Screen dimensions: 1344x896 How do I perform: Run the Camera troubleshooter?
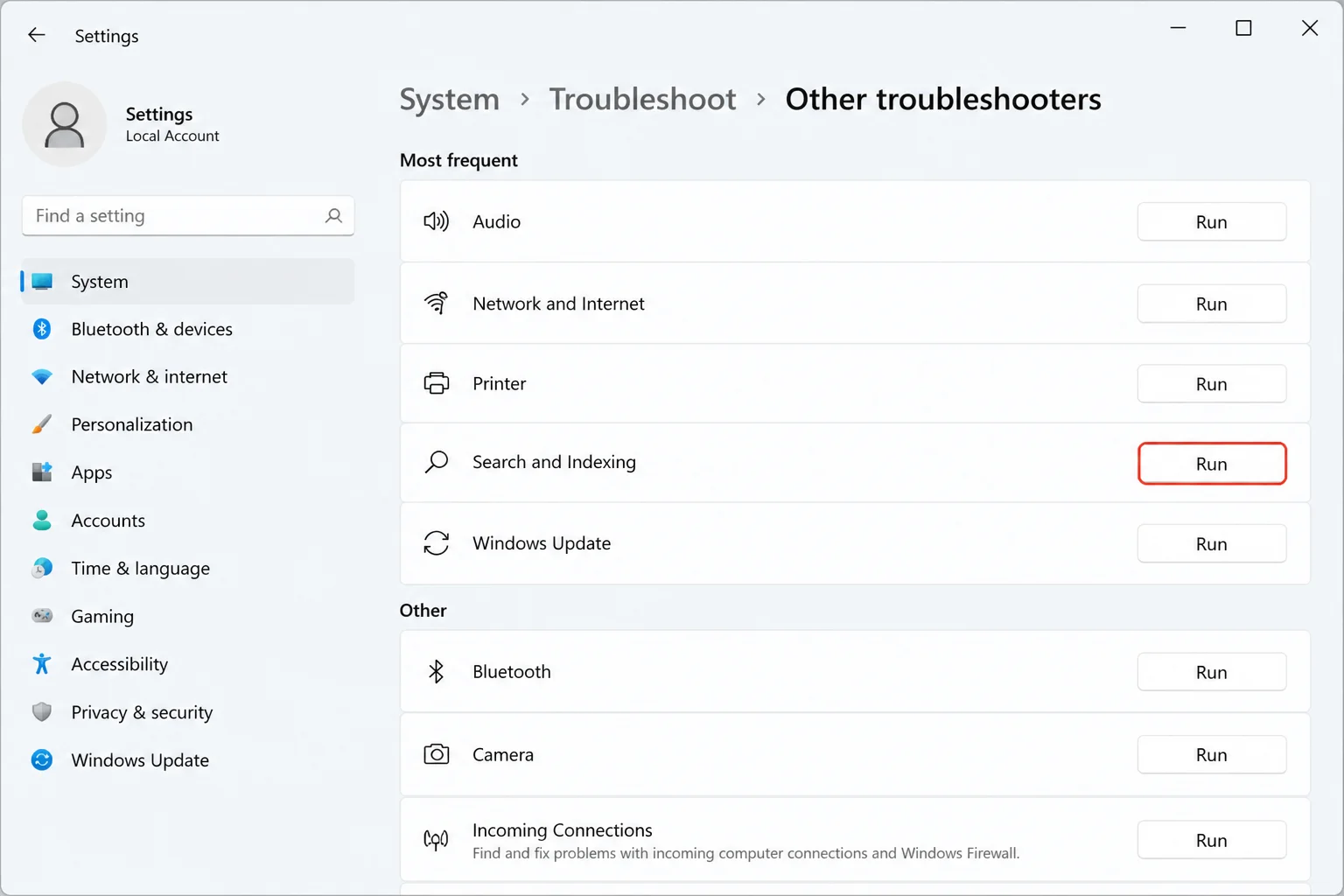(x=1212, y=754)
